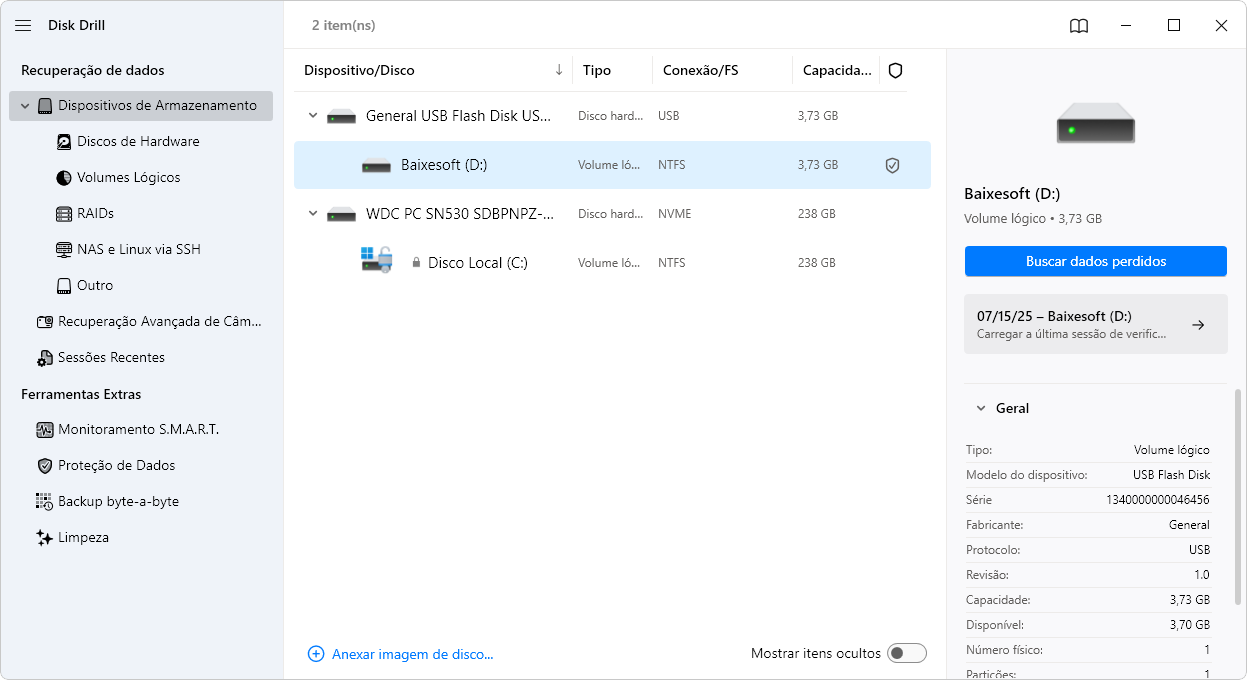Open Proteção de Dados menu item
The height and width of the screenshot is (680, 1247).
pos(116,465)
